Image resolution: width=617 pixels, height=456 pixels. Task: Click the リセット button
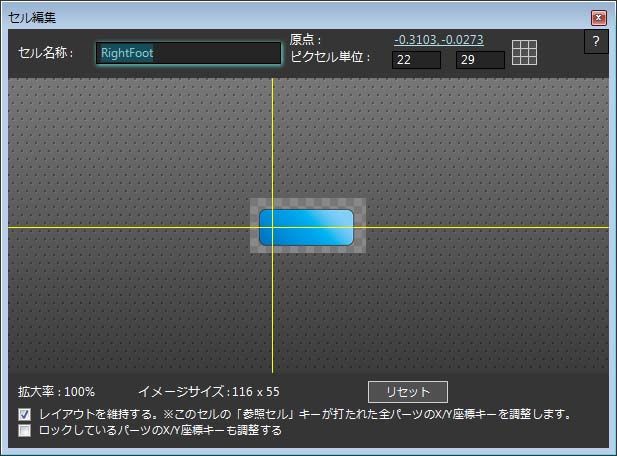coord(408,391)
